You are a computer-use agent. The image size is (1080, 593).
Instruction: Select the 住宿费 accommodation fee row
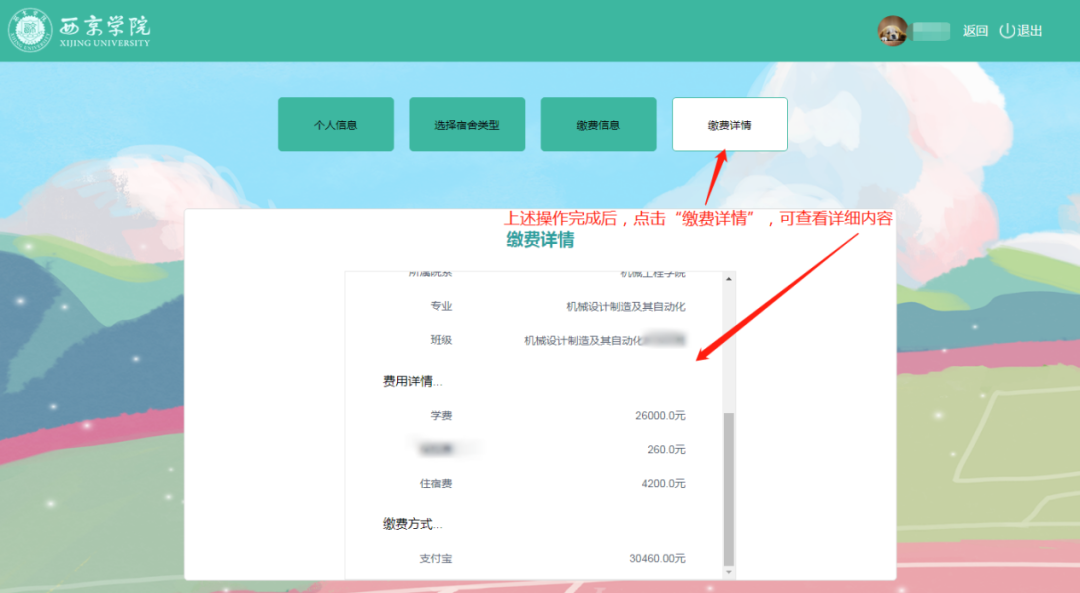coord(437,483)
